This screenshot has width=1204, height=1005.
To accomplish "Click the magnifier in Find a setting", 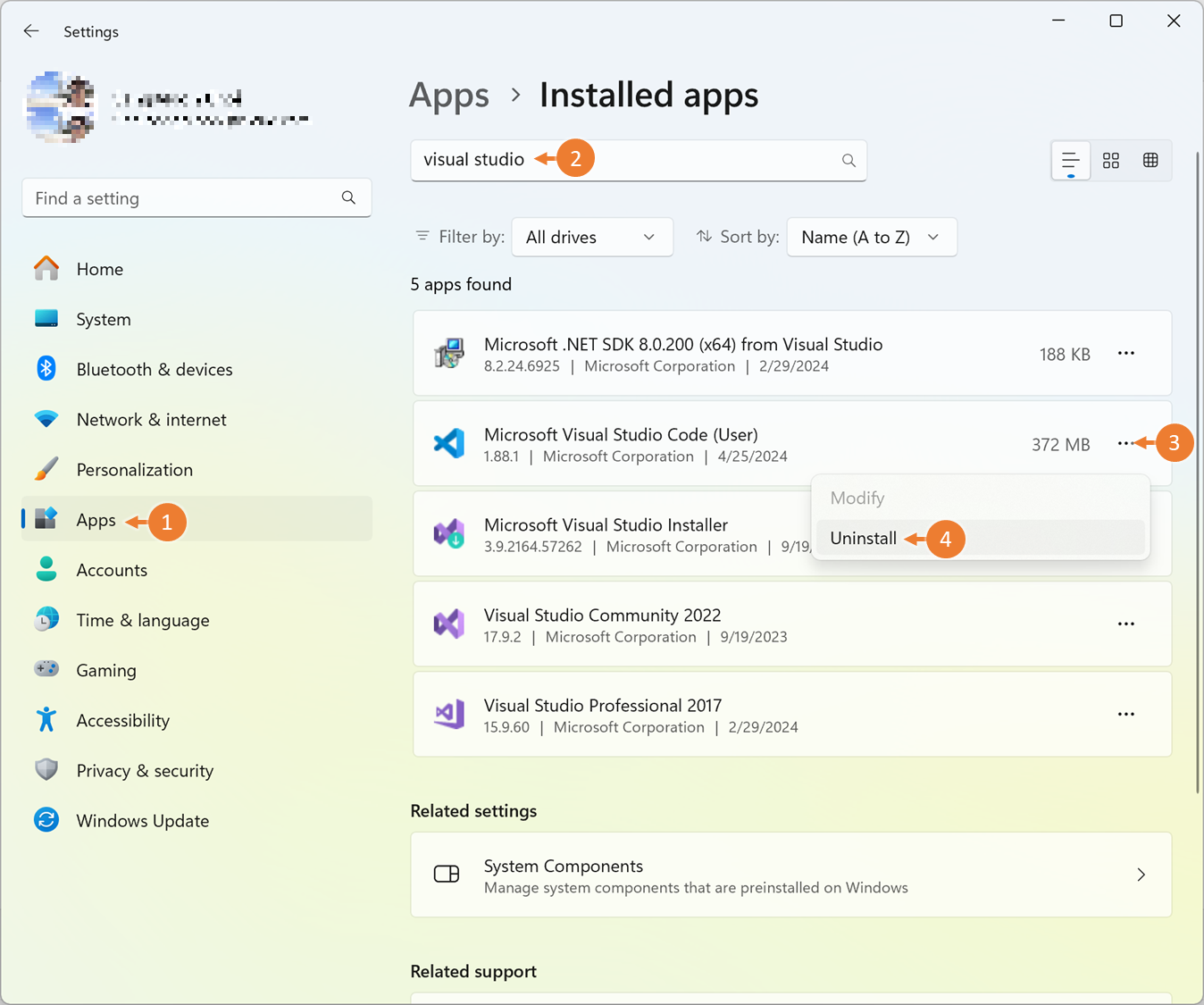I will click(348, 197).
